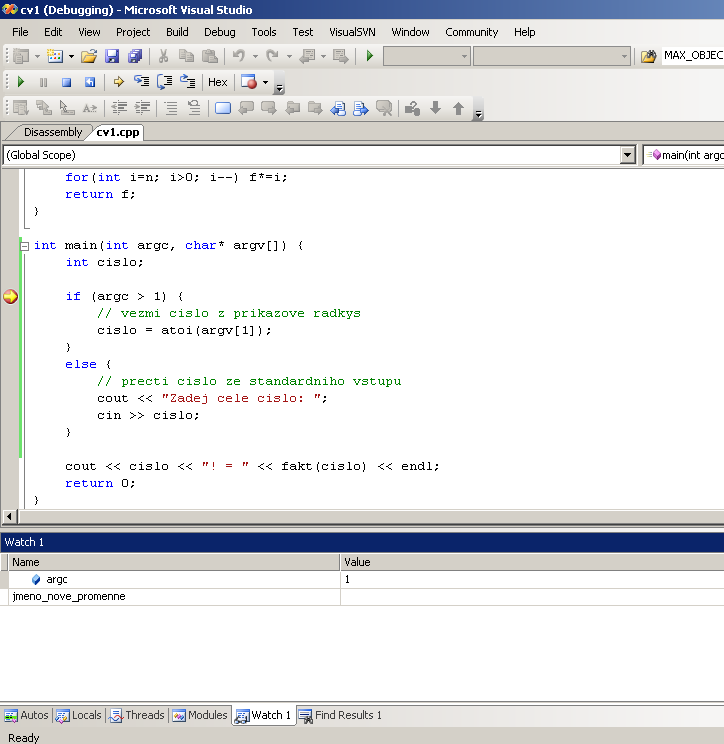Select the argc row in Watch 1
Screen dimensions: 724x744
362,579
